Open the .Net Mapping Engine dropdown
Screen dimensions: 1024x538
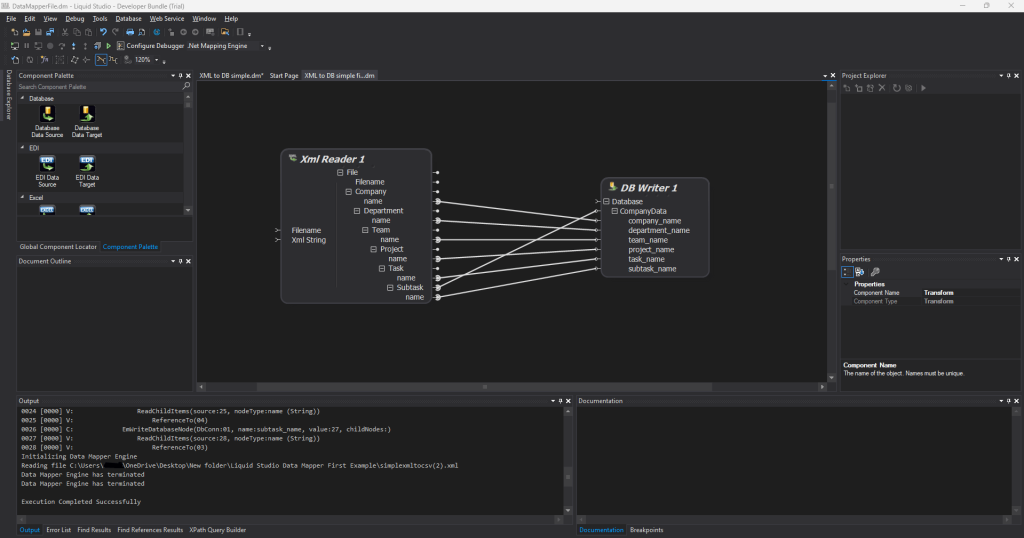(263, 46)
